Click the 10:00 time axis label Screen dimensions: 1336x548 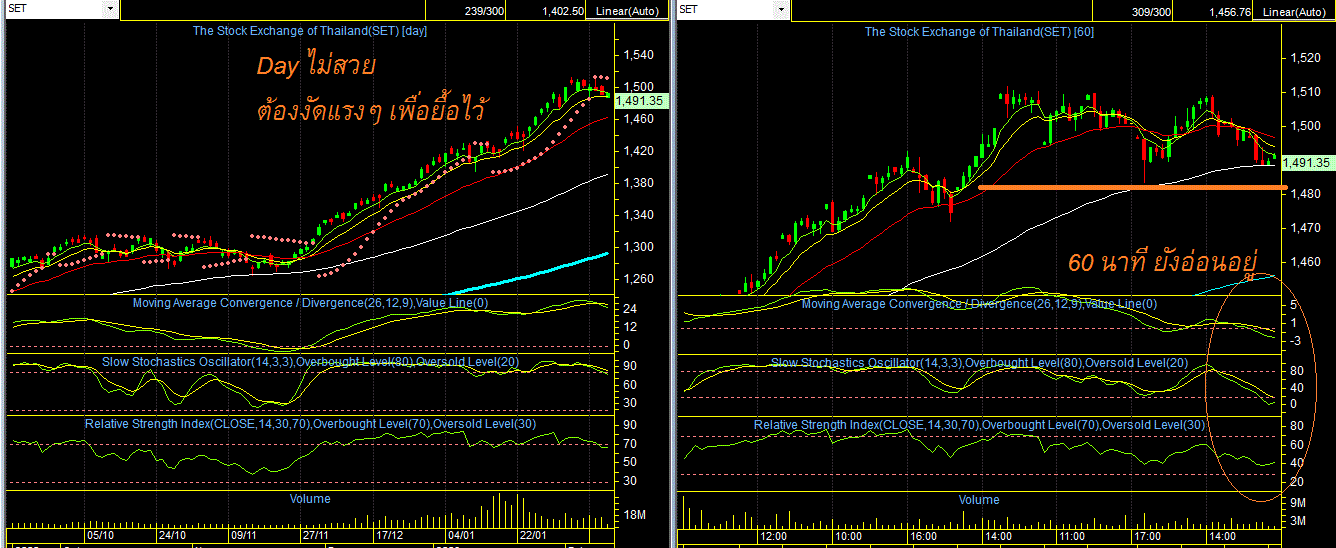(849, 536)
